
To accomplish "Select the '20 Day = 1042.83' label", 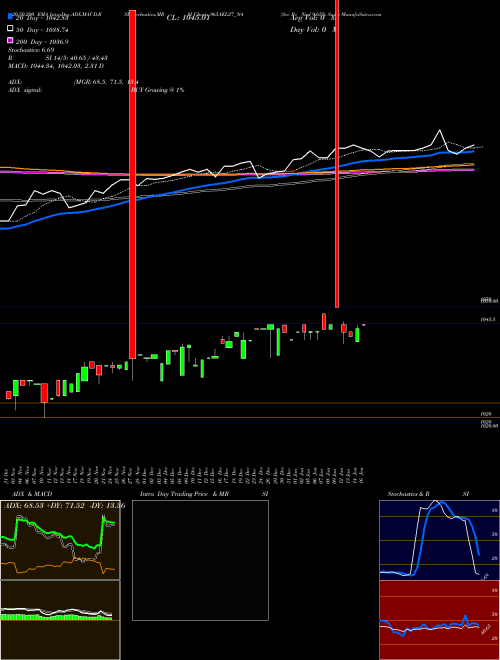I will [x=42, y=18].
